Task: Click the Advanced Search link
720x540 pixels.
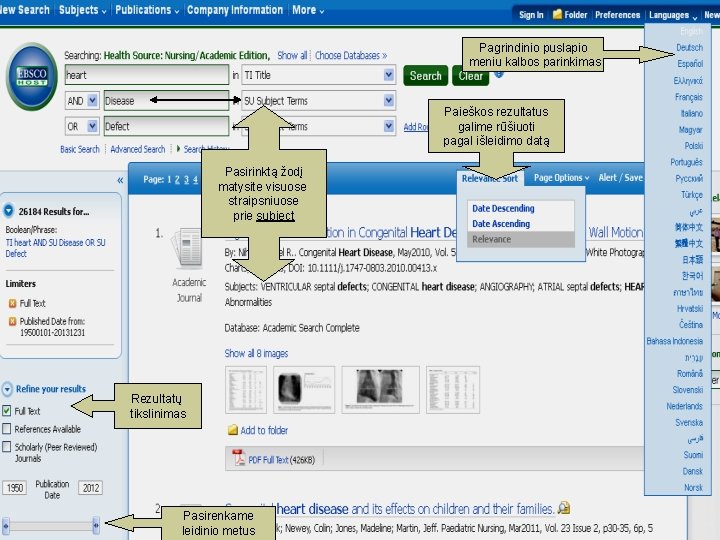Action: (137, 149)
